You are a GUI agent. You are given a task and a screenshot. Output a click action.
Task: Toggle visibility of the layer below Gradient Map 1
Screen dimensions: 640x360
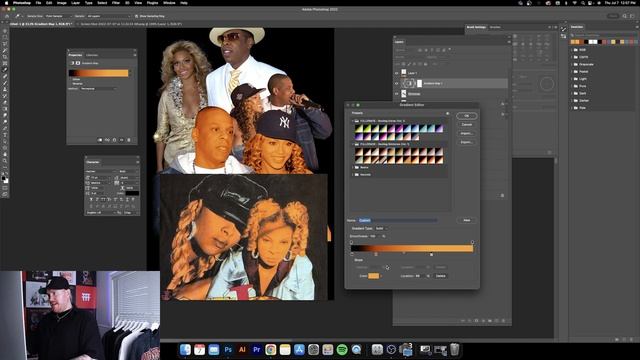pyautogui.click(x=396, y=94)
